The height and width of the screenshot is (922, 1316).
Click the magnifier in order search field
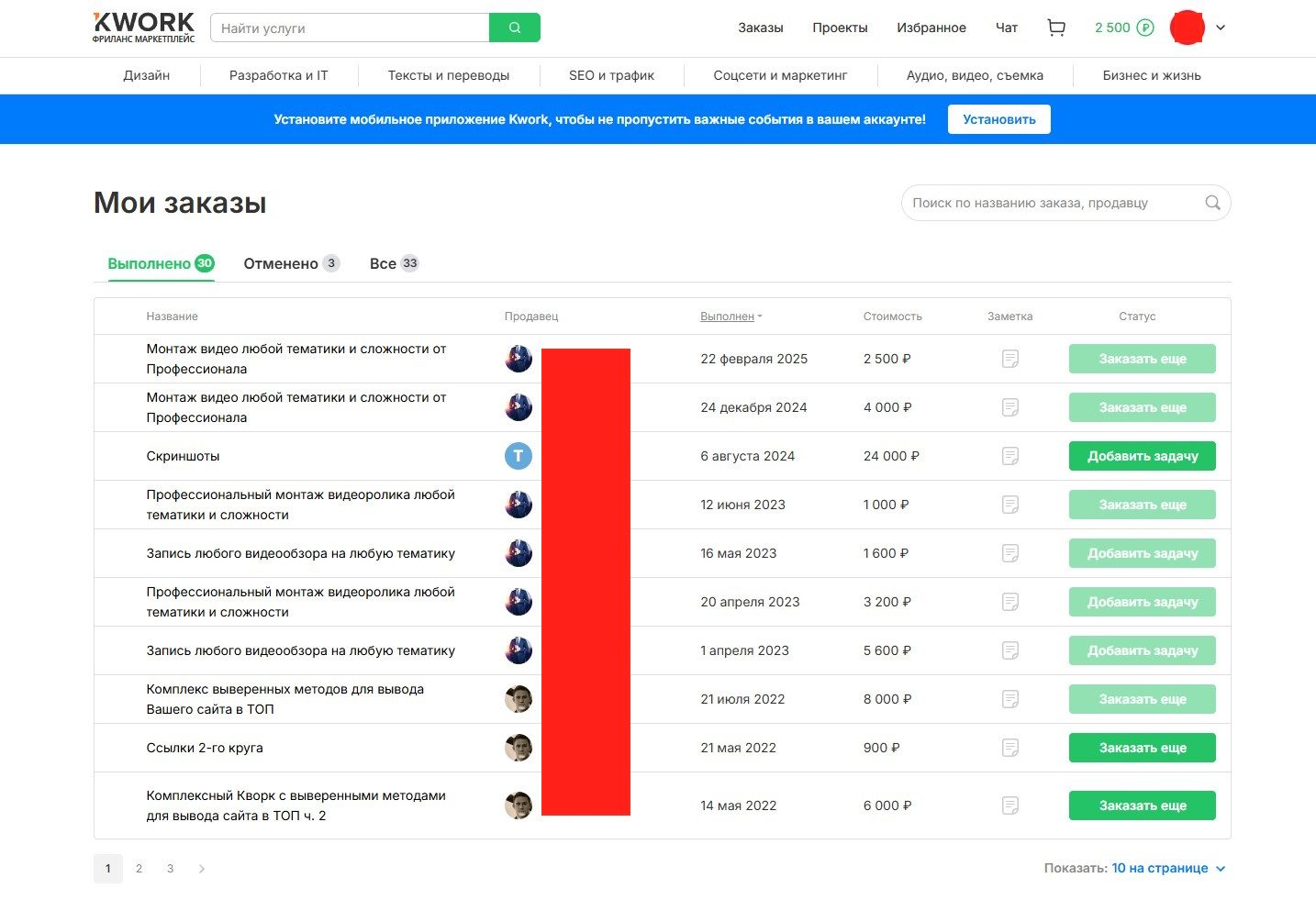click(1212, 203)
